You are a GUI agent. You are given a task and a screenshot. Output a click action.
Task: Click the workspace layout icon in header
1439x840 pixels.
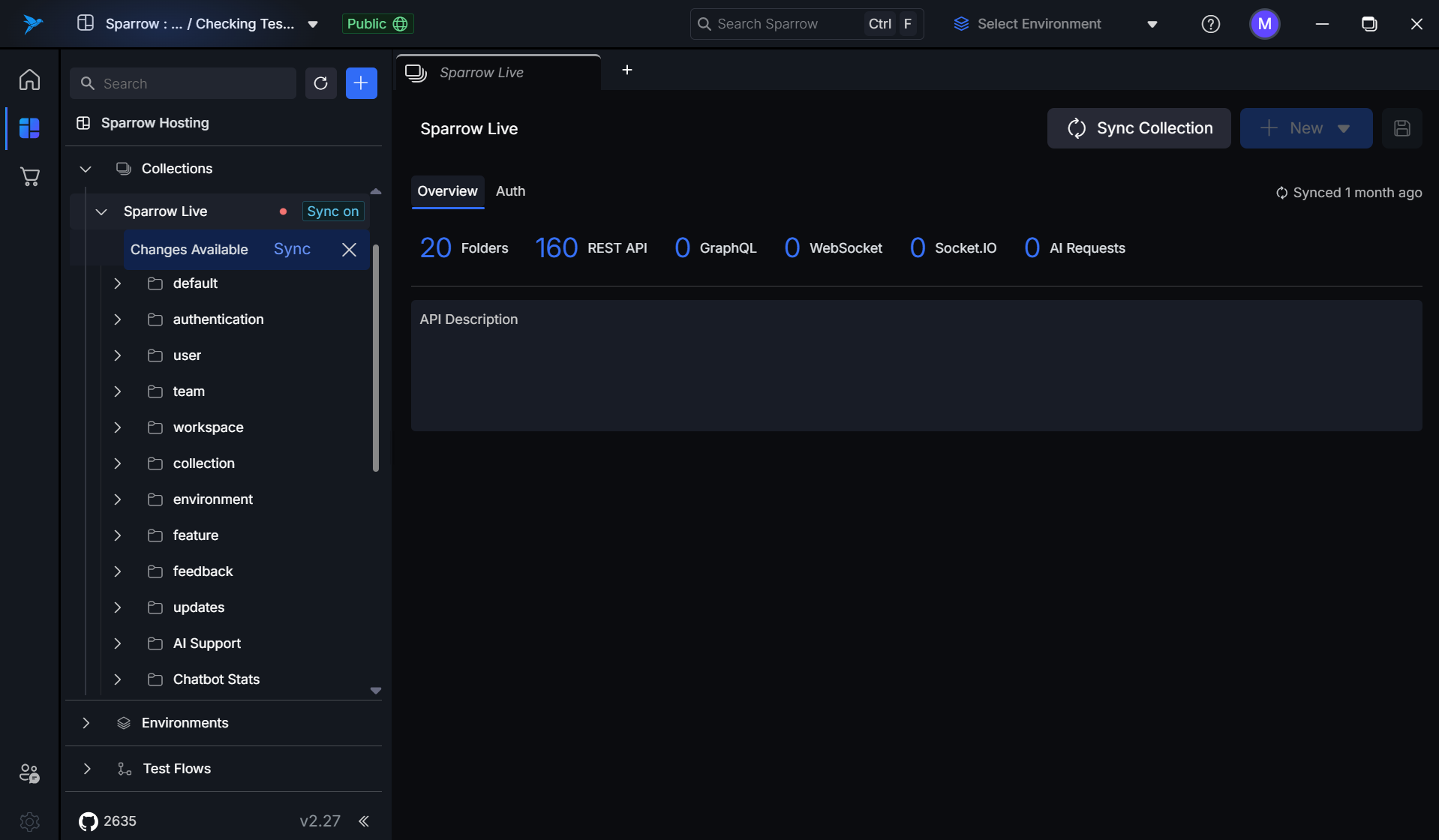pos(86,23)
